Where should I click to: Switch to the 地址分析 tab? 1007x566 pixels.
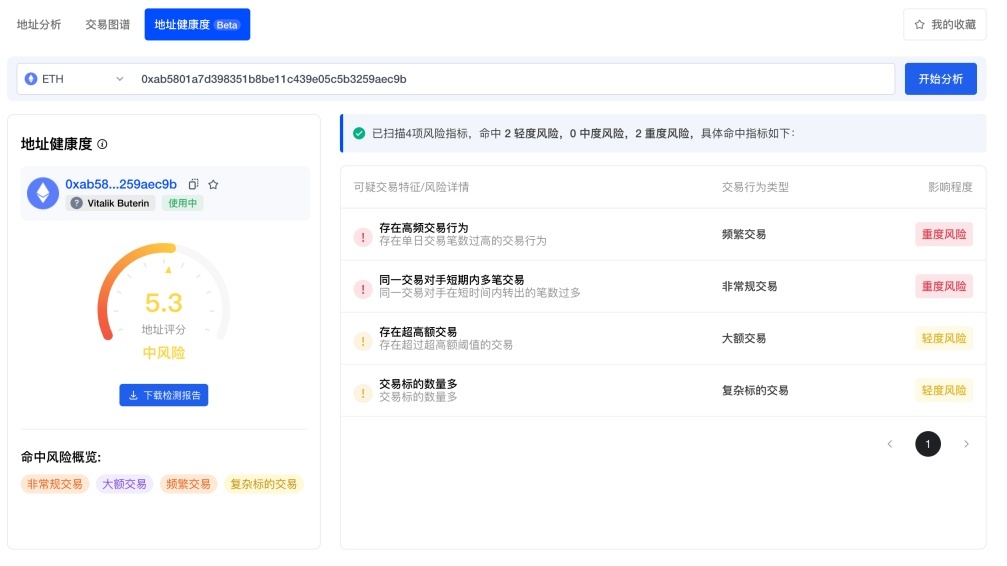click(x=39, y=24)
